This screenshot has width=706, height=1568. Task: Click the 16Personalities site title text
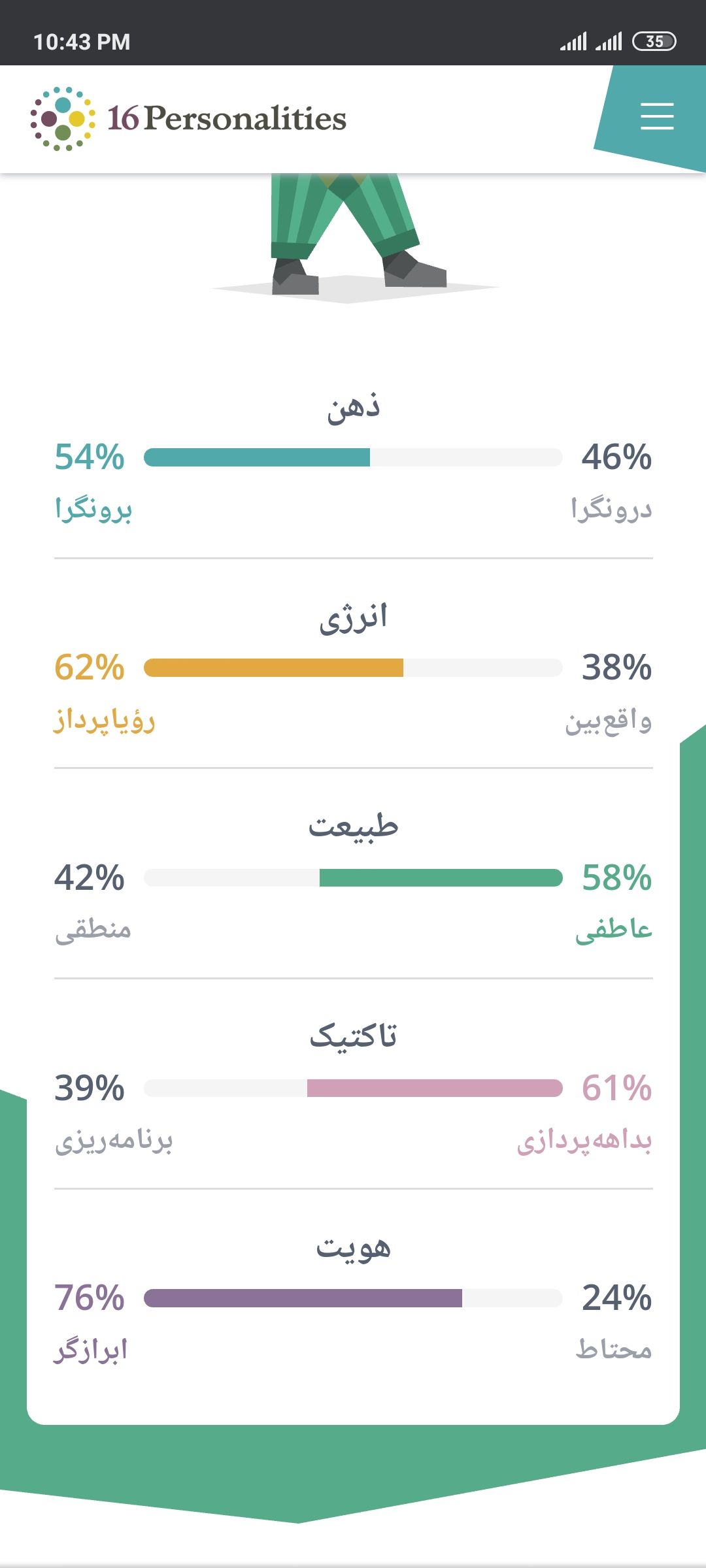[x=227, y=119]
